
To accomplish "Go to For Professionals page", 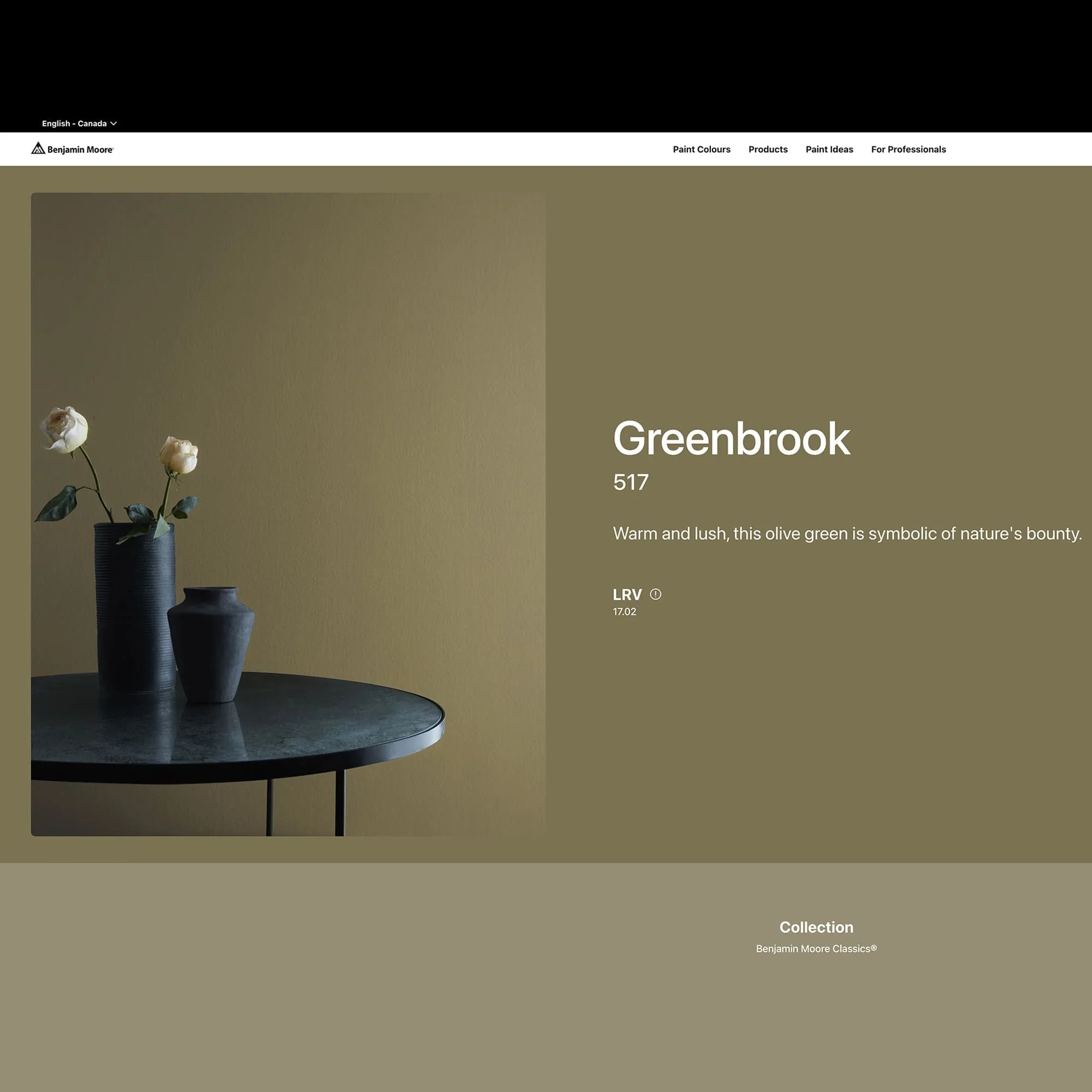I will tap(909, 149).
